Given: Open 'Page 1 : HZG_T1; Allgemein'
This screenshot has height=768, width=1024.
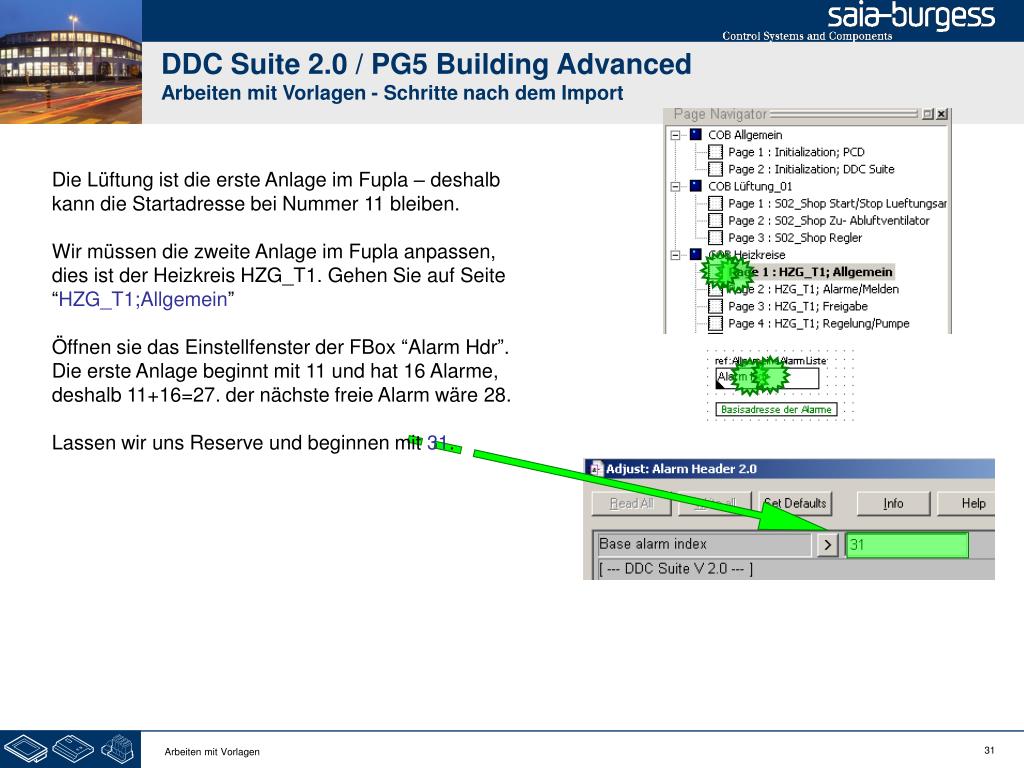Looking at the screenshot, I should click(x=810, y=272).
